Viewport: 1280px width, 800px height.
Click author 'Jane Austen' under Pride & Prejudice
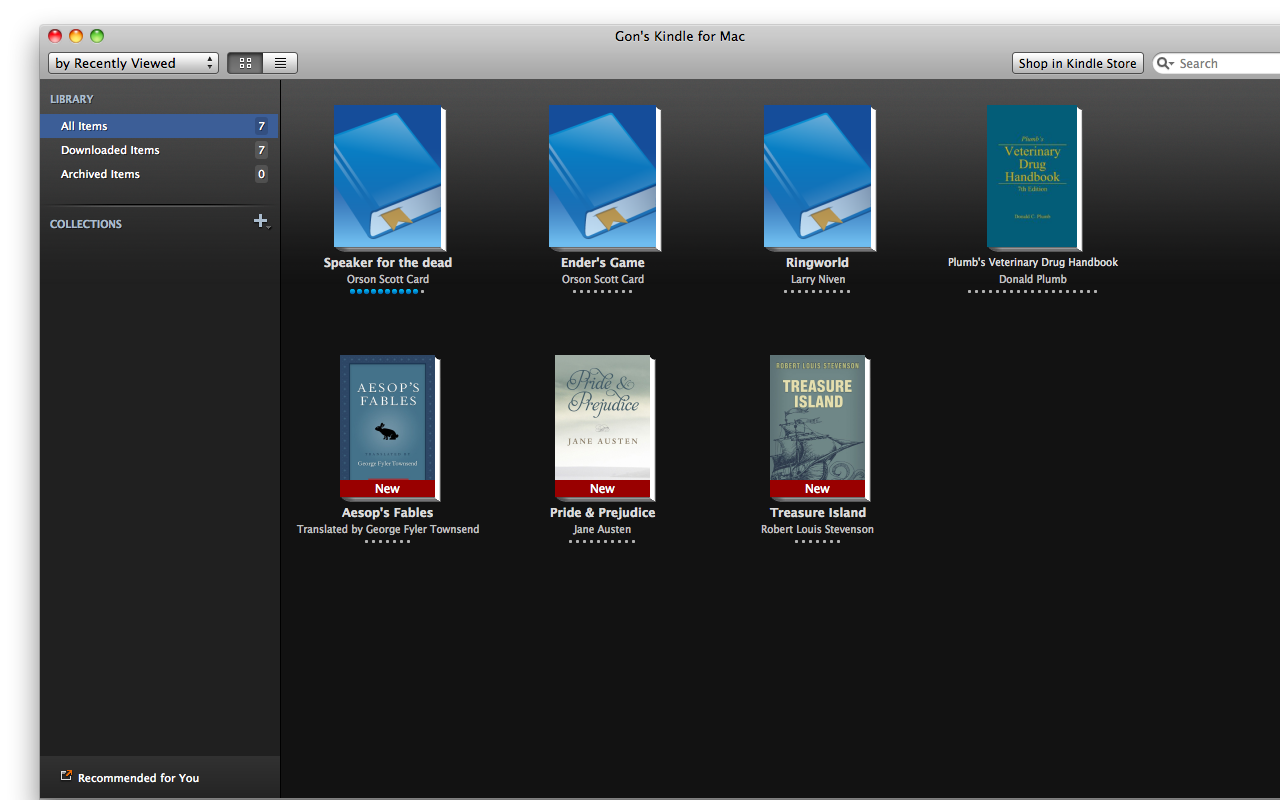603,530
